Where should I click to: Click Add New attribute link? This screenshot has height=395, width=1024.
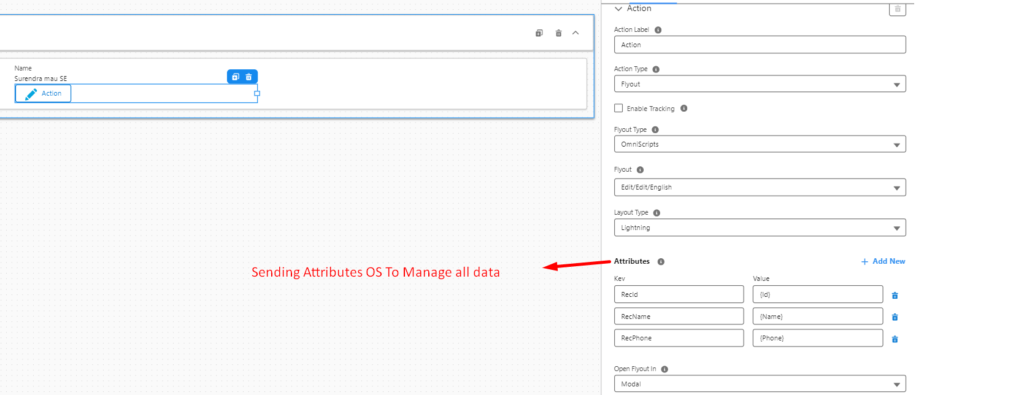[x=883, y=261]
